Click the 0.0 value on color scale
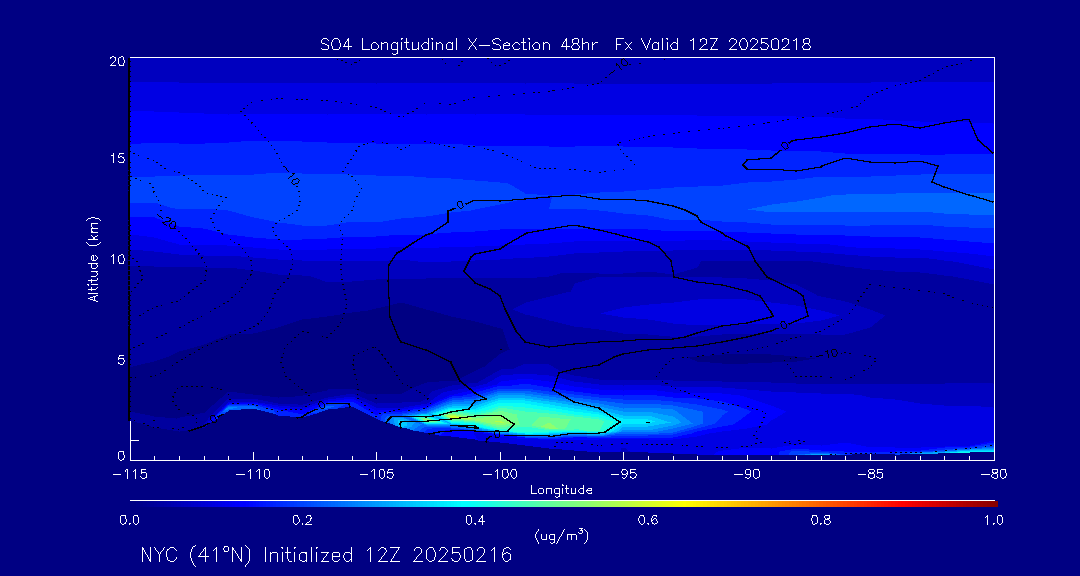Screen dimensions: 1080x576 coord(129,520)
